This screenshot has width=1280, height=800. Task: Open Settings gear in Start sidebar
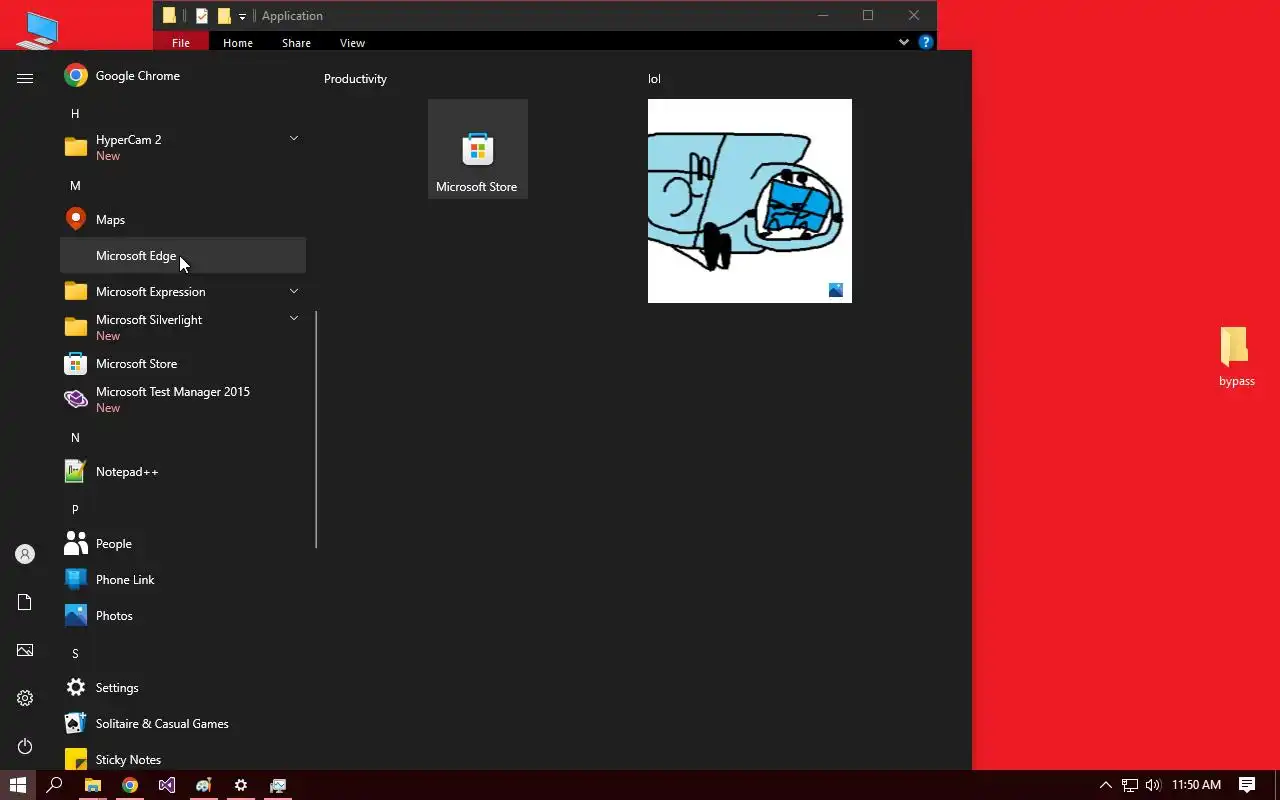click(x=25, y=698)
